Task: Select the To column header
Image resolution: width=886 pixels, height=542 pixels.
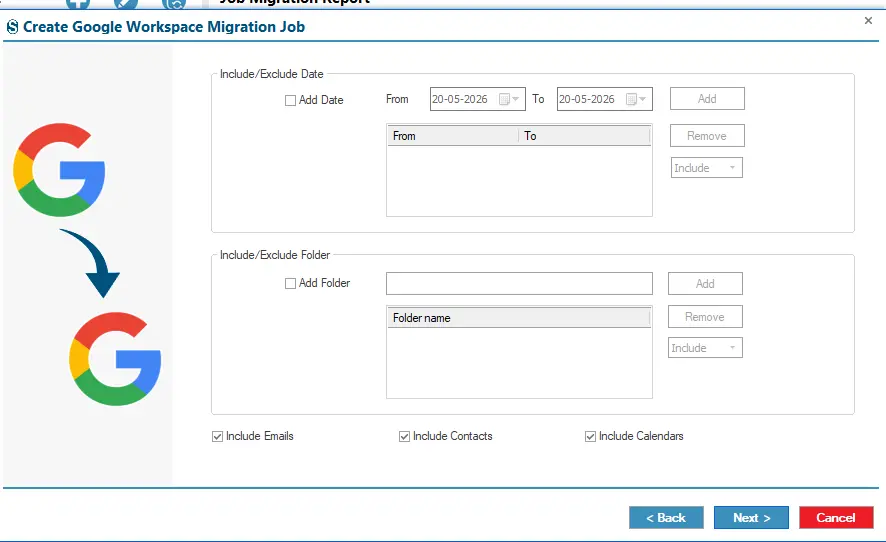Action: [584, 136]
